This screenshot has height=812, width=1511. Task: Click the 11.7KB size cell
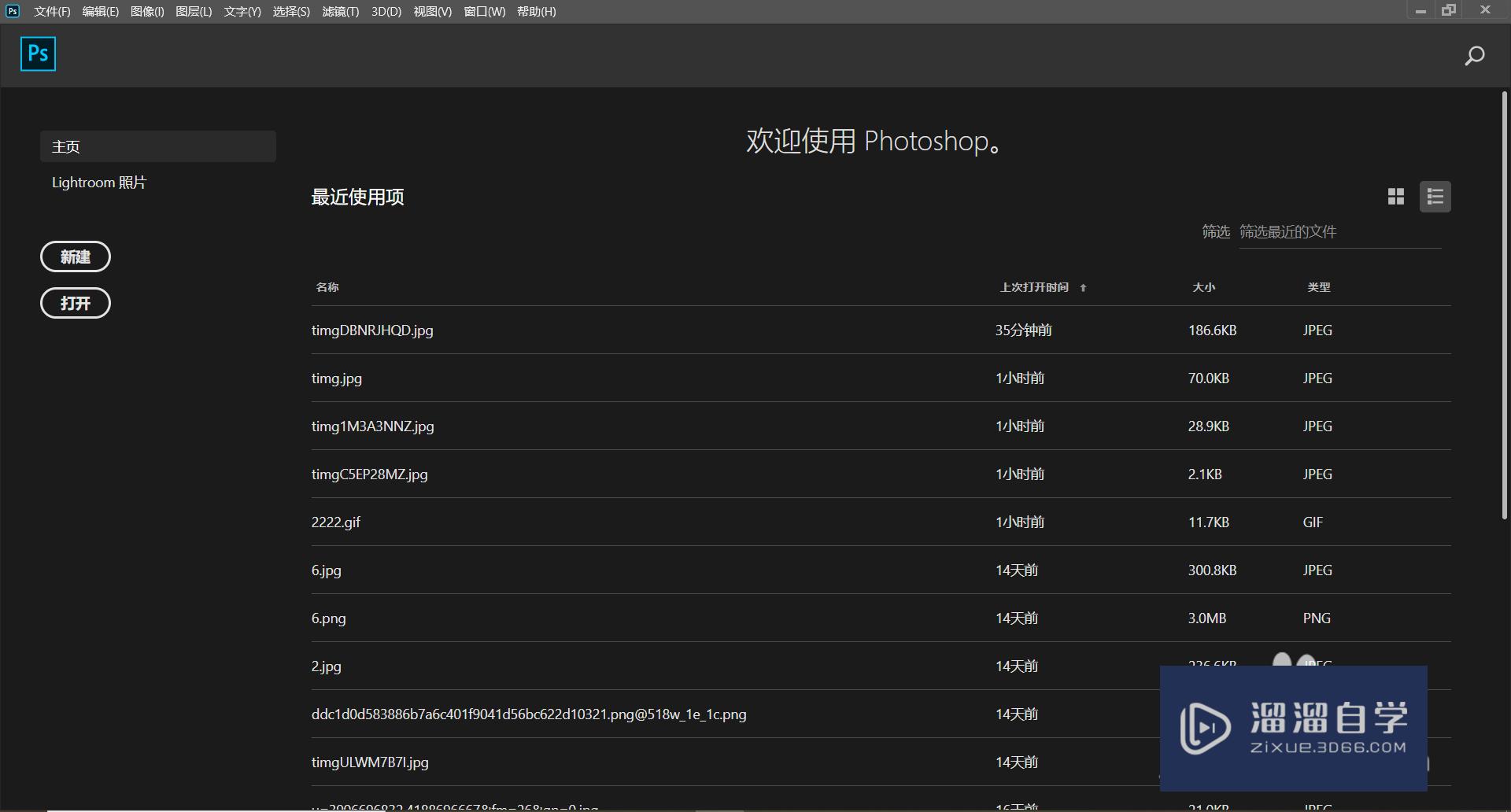pyautogui.click(x=1209, y=522)
